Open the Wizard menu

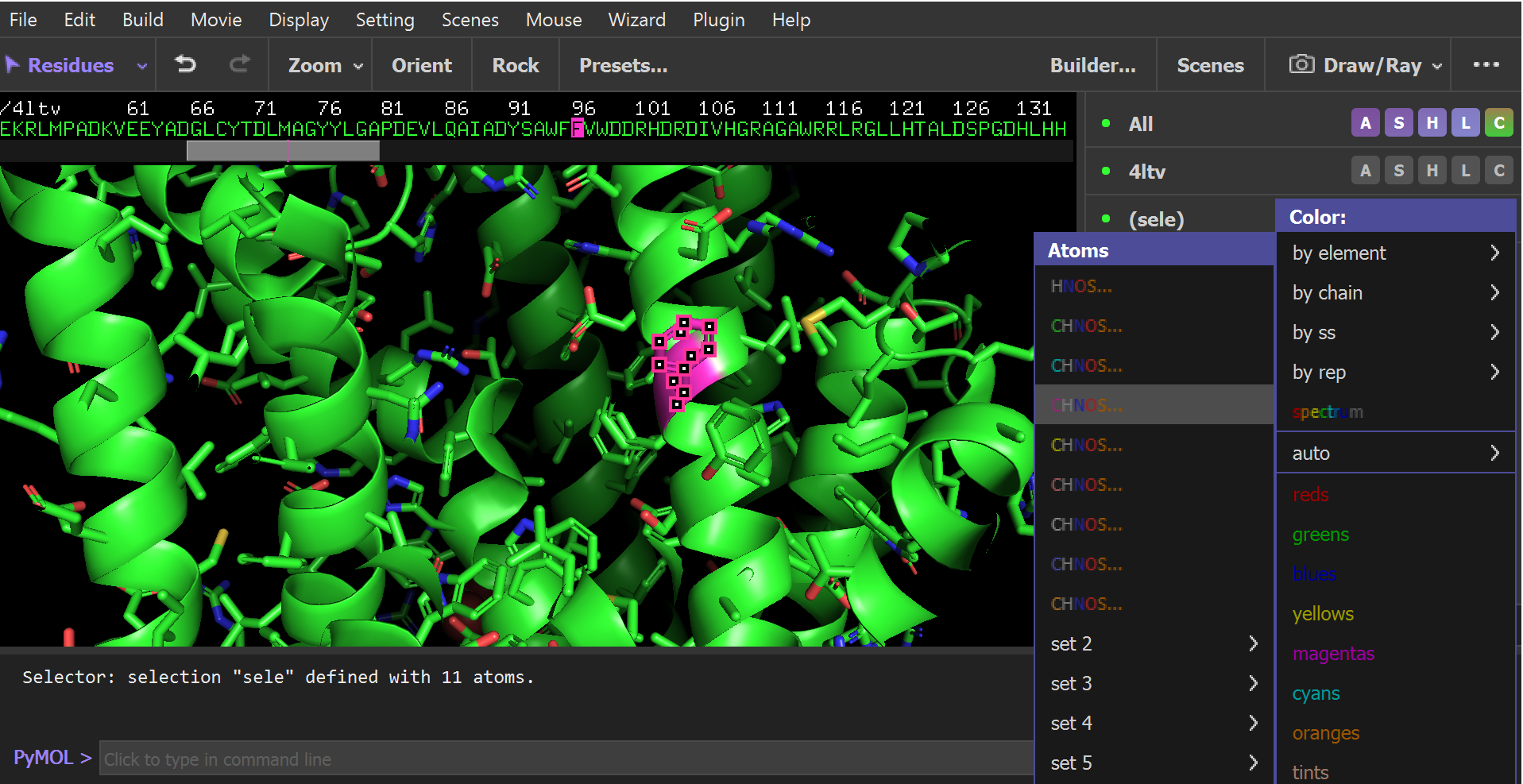(x=636, y=20)
